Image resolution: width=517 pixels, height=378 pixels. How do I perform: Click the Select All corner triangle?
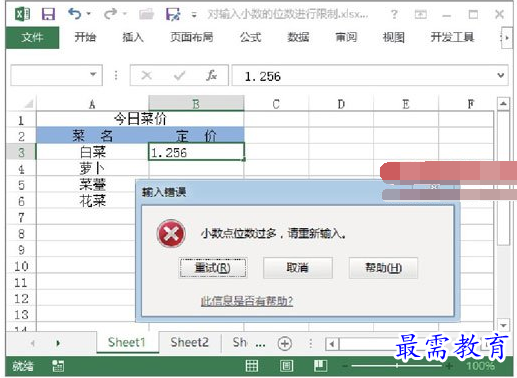[28, 104]
